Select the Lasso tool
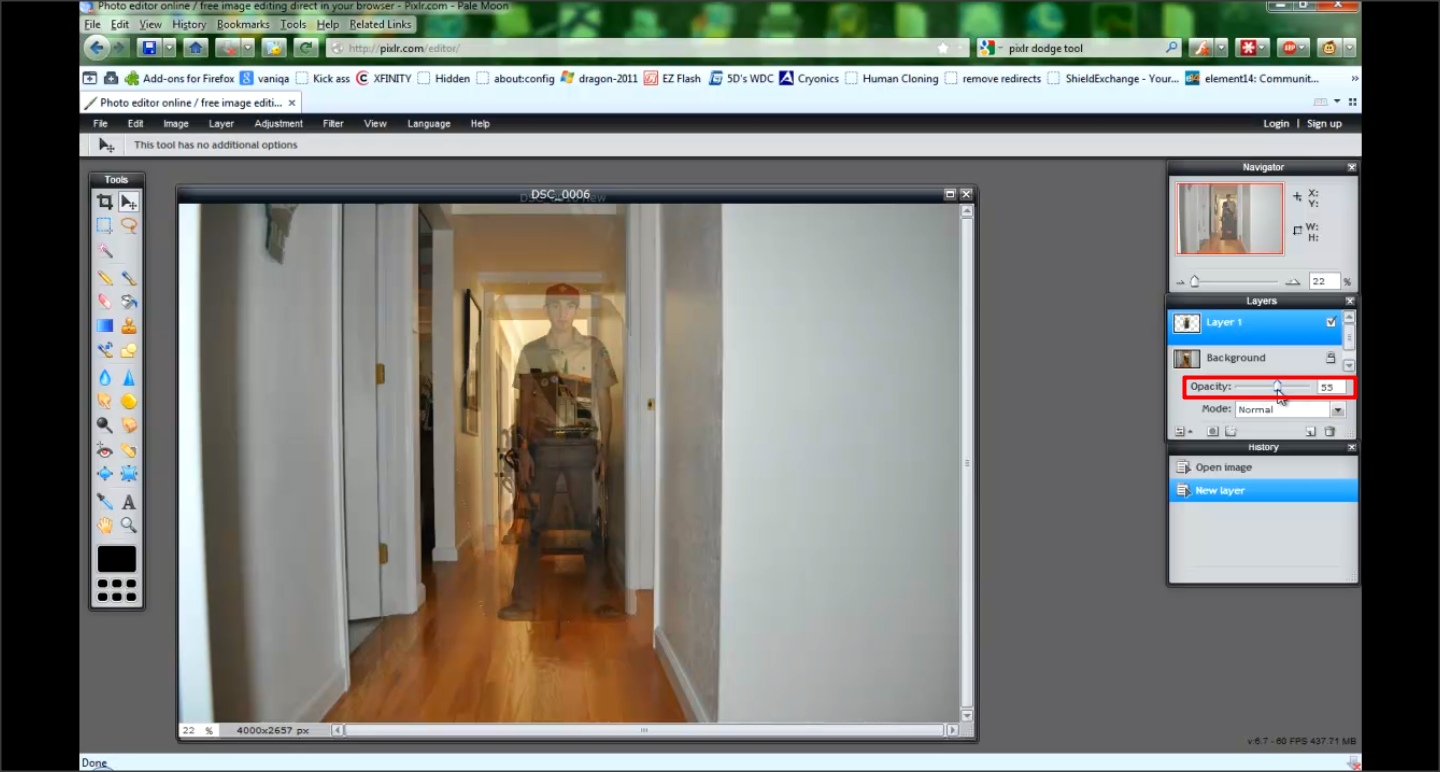 (129, 226)
